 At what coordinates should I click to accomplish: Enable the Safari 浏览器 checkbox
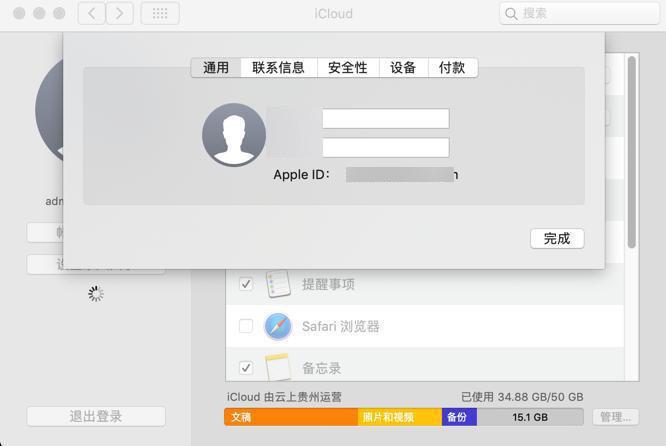[x=246, y=326]
